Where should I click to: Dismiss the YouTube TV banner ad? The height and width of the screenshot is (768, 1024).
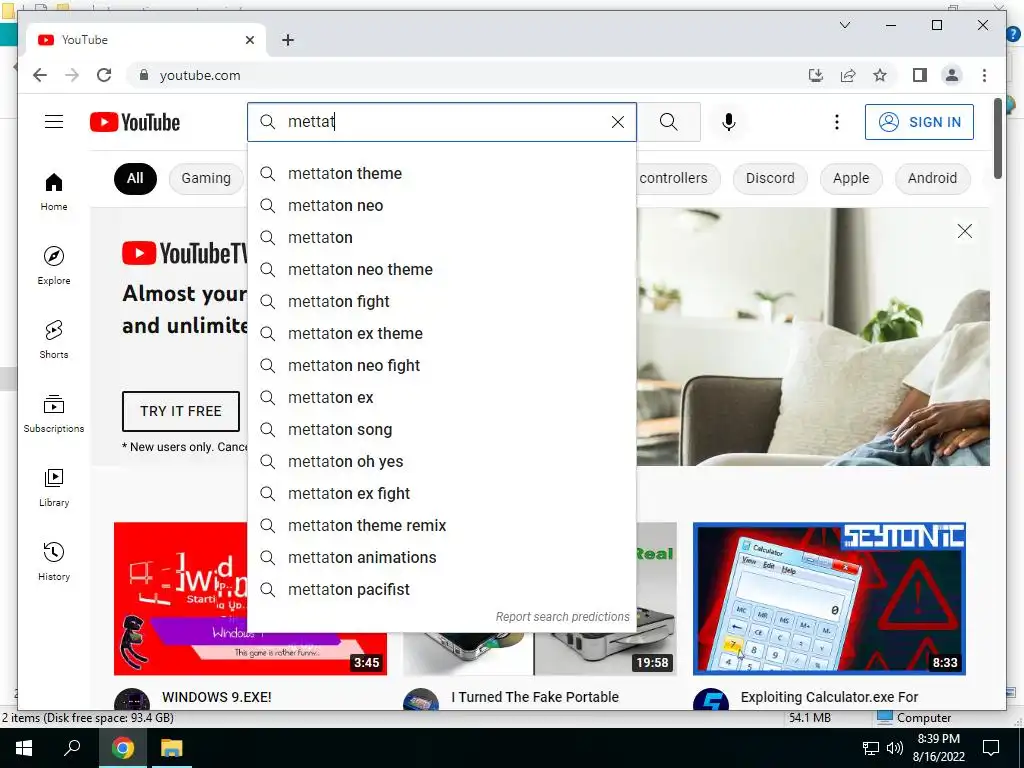coord(965,231)
